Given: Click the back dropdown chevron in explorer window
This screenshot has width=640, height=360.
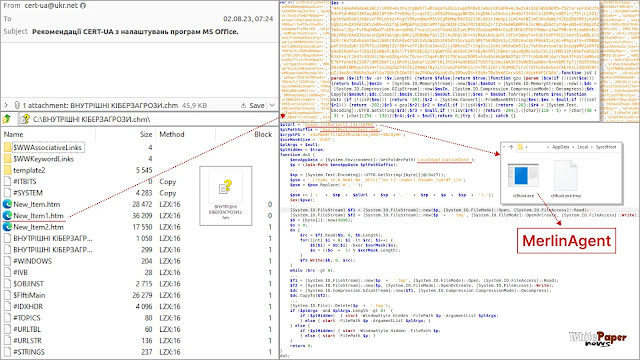Looking at the screenshot, I should (x=504, y=147).
